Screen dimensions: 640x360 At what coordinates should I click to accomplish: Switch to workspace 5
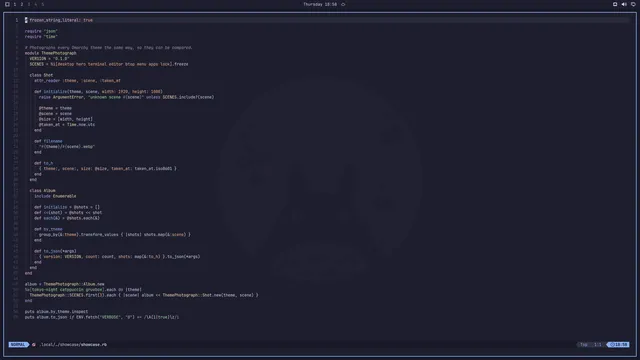tap(42, 4)
